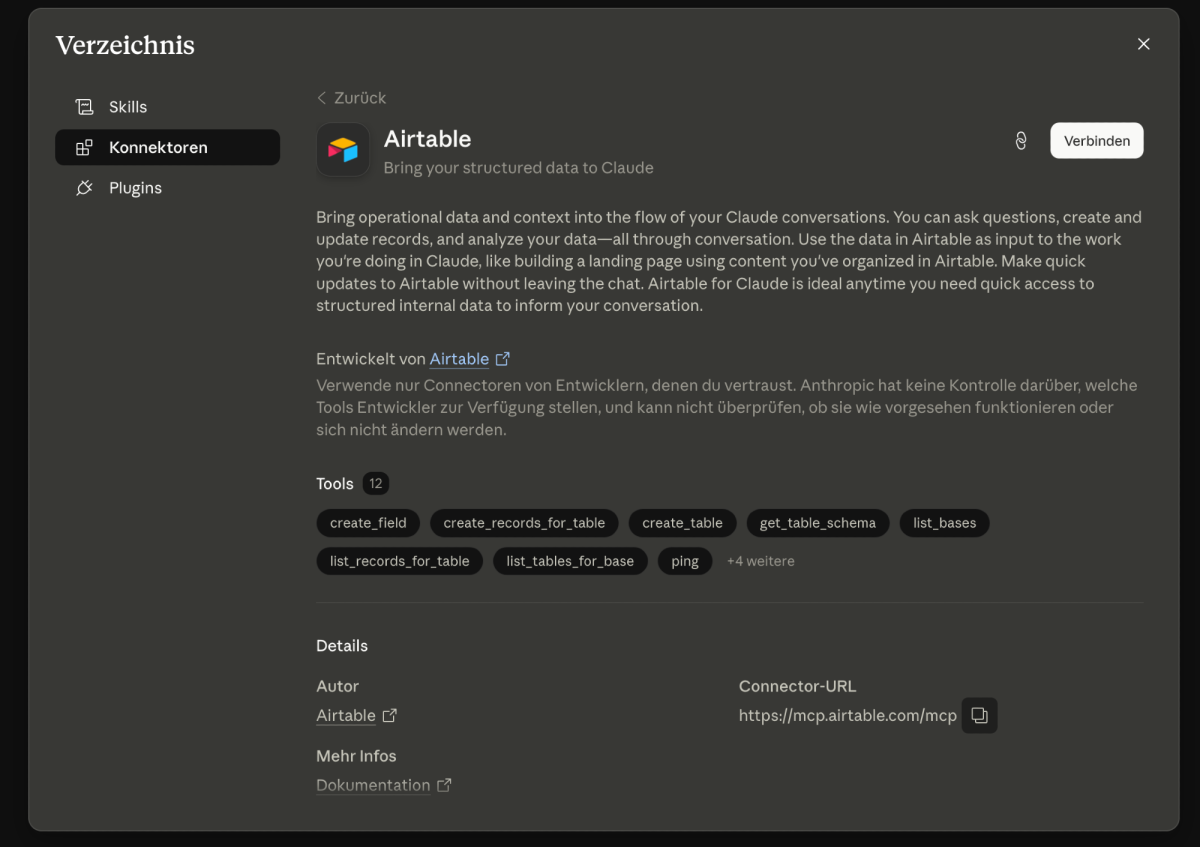
Task: Click the Airtable connector title
Action: [427, 139]
